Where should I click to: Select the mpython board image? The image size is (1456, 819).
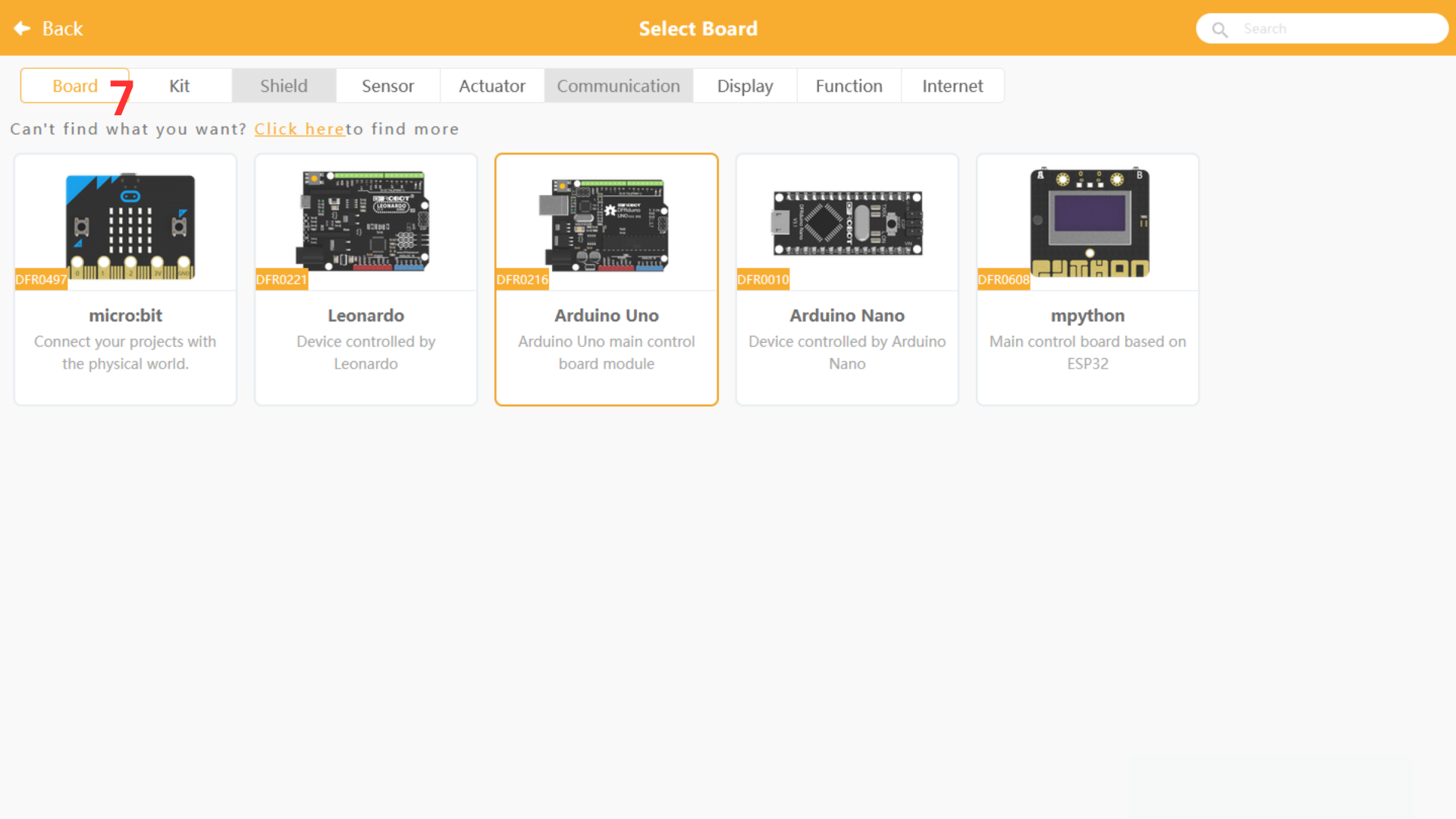[x=1089, y=222]
